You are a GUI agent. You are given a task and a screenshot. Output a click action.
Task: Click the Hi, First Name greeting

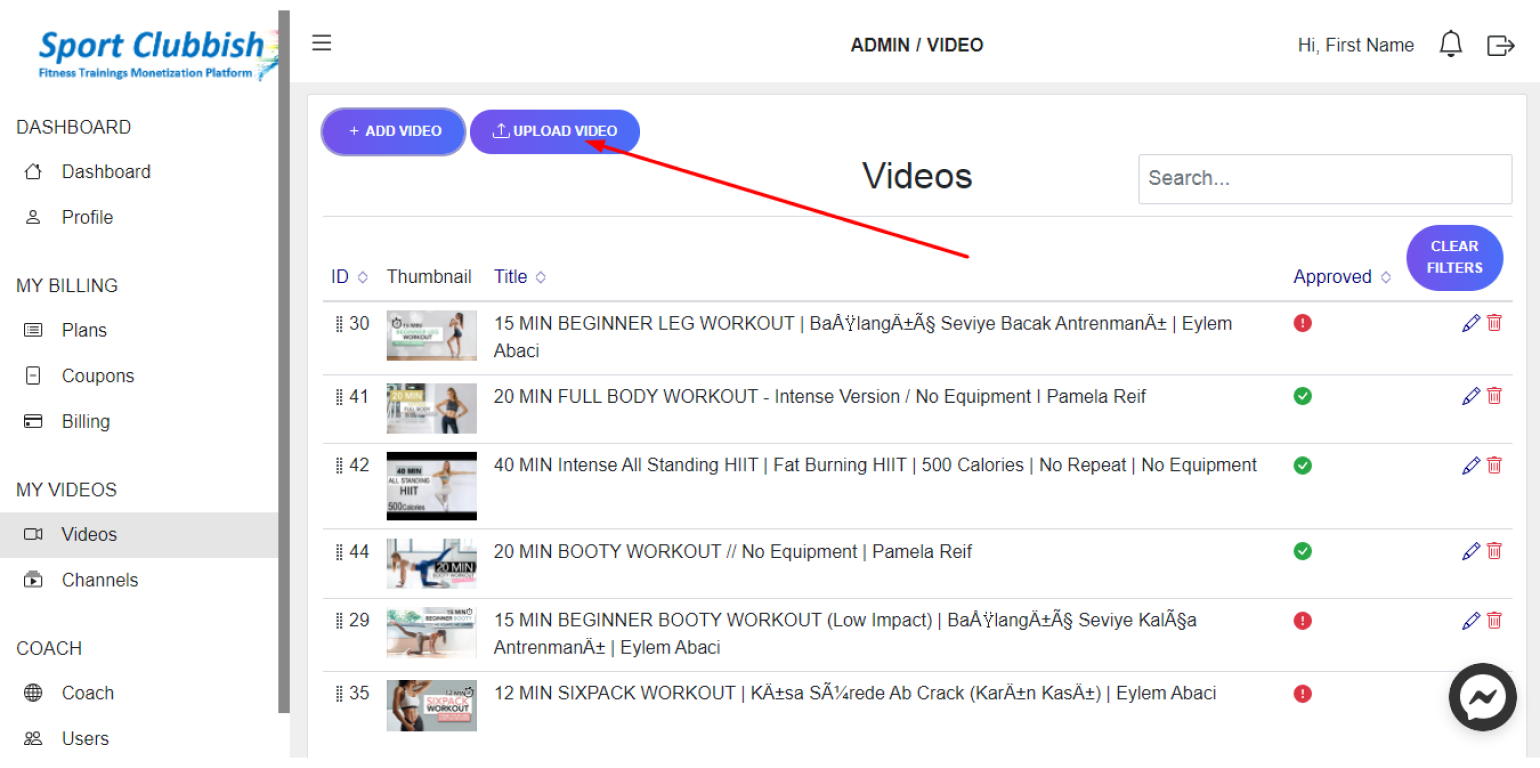click(x=1355, y=45)
